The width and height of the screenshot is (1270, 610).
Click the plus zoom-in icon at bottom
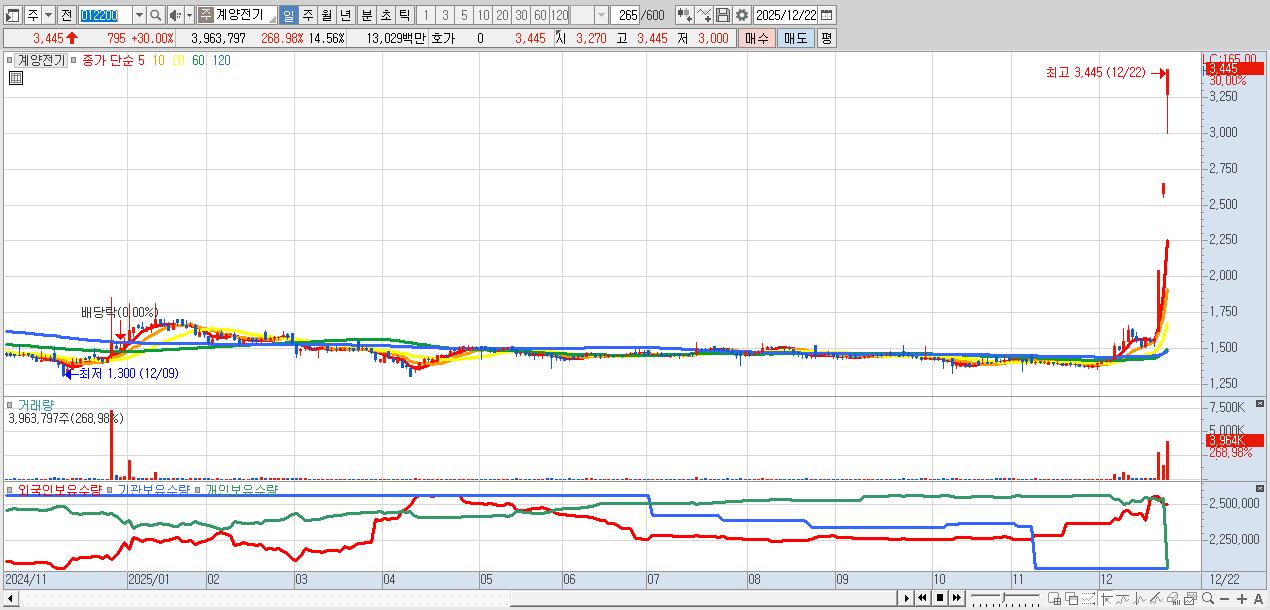[x=1242, y=598]
